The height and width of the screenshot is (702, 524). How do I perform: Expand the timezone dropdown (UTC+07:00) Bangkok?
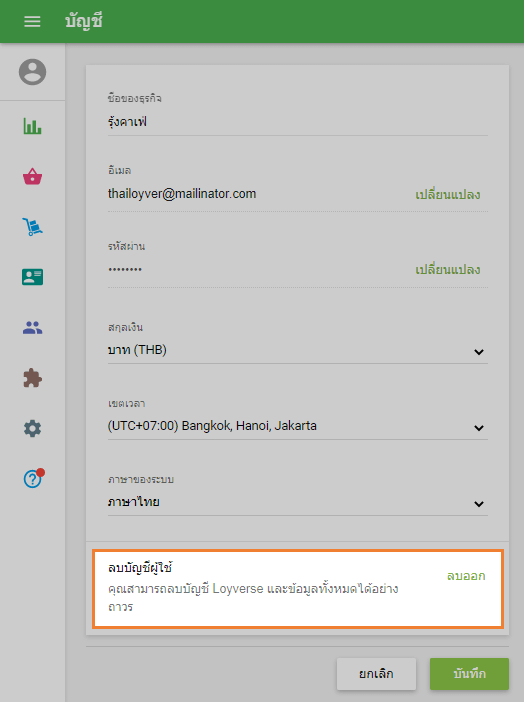click(297, 426)
